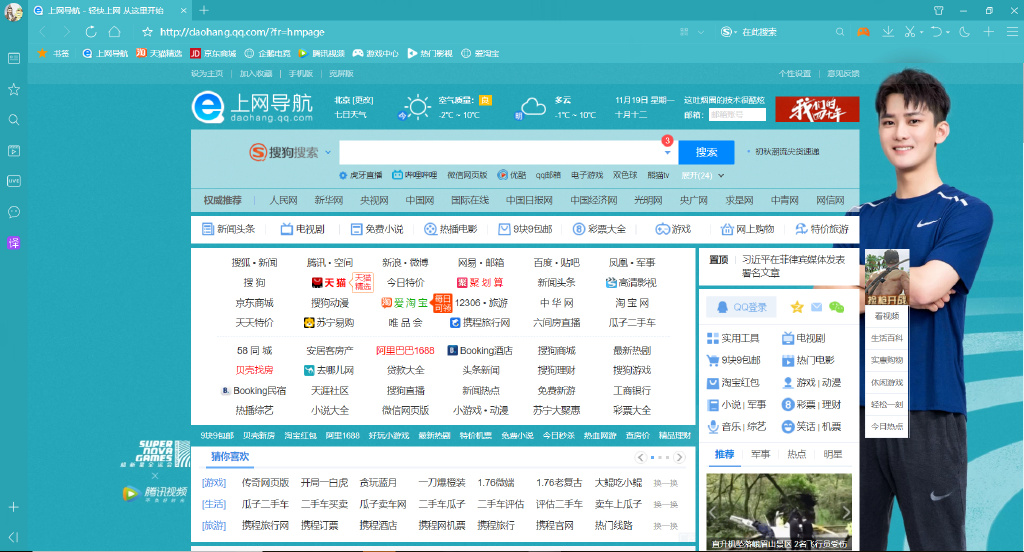
Task: Expand the 搜狗搜索 engine selector arrow
Action: click(328, 152)
